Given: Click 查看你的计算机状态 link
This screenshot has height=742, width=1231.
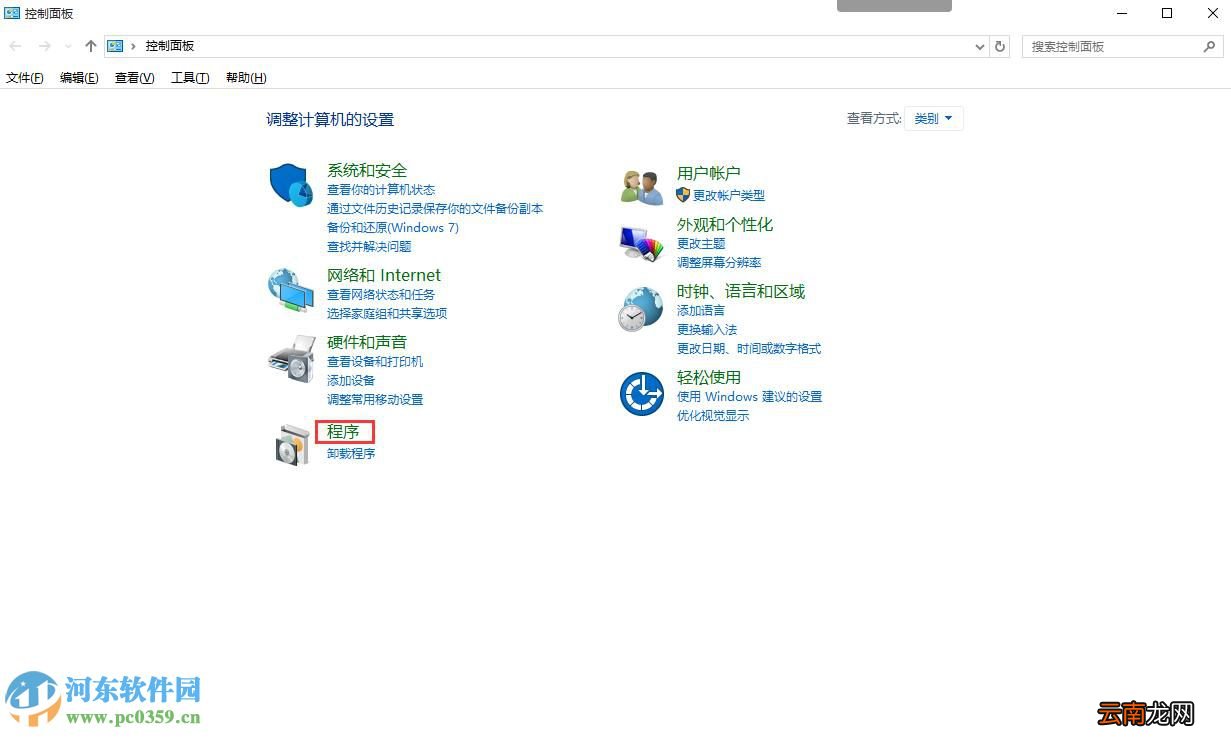Looking at the screenshot, I should click(x=381, y=190).
